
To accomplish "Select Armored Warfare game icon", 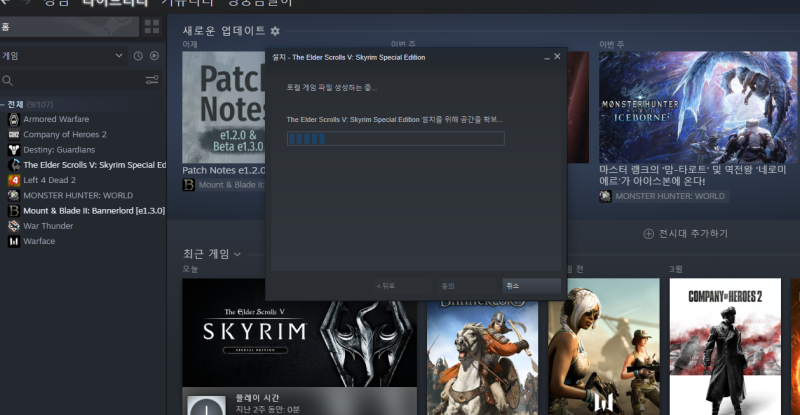I will point(14,119).
